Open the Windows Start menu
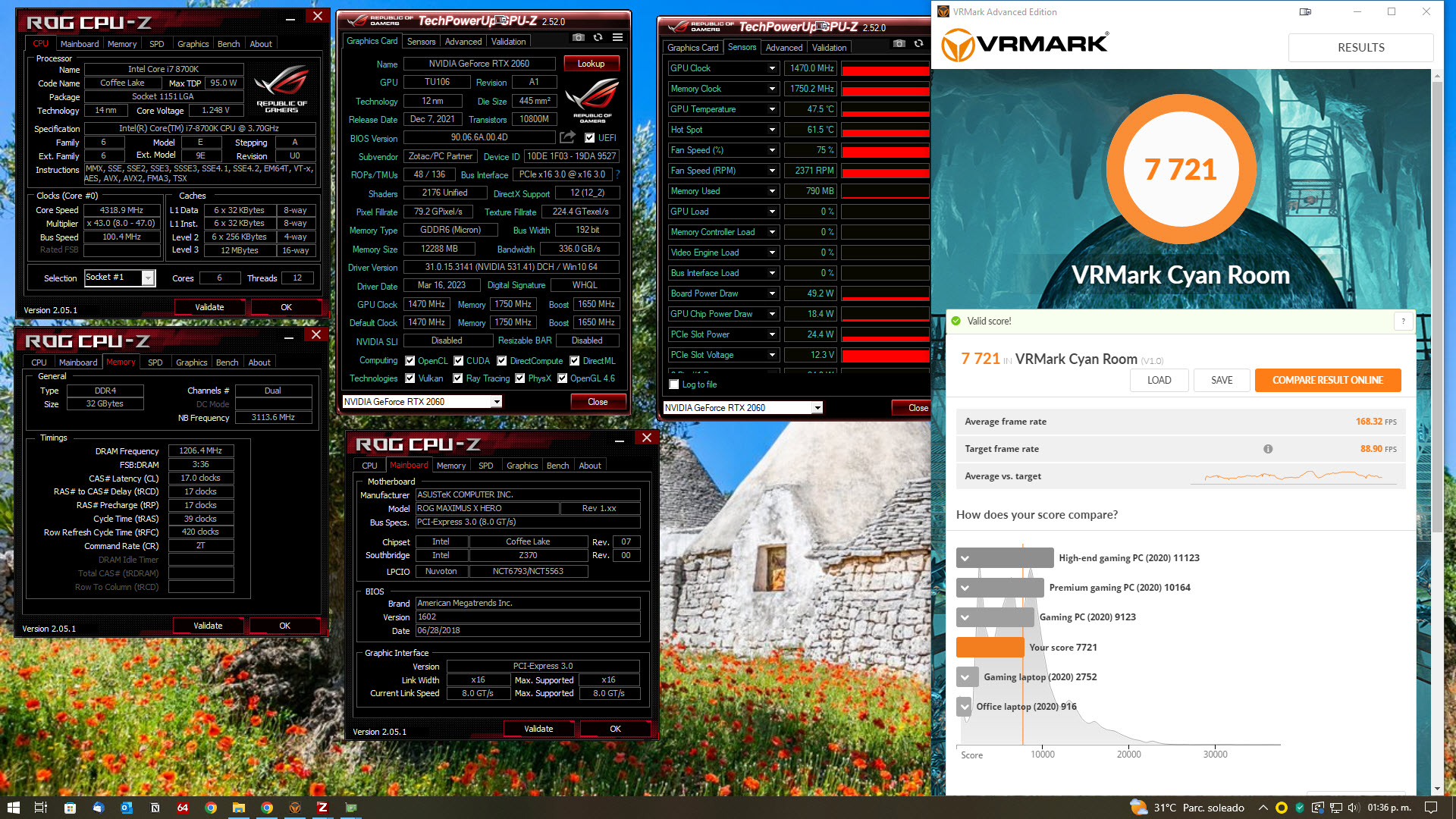Viewport: 1456px width, 819px height. coord(13,808)
